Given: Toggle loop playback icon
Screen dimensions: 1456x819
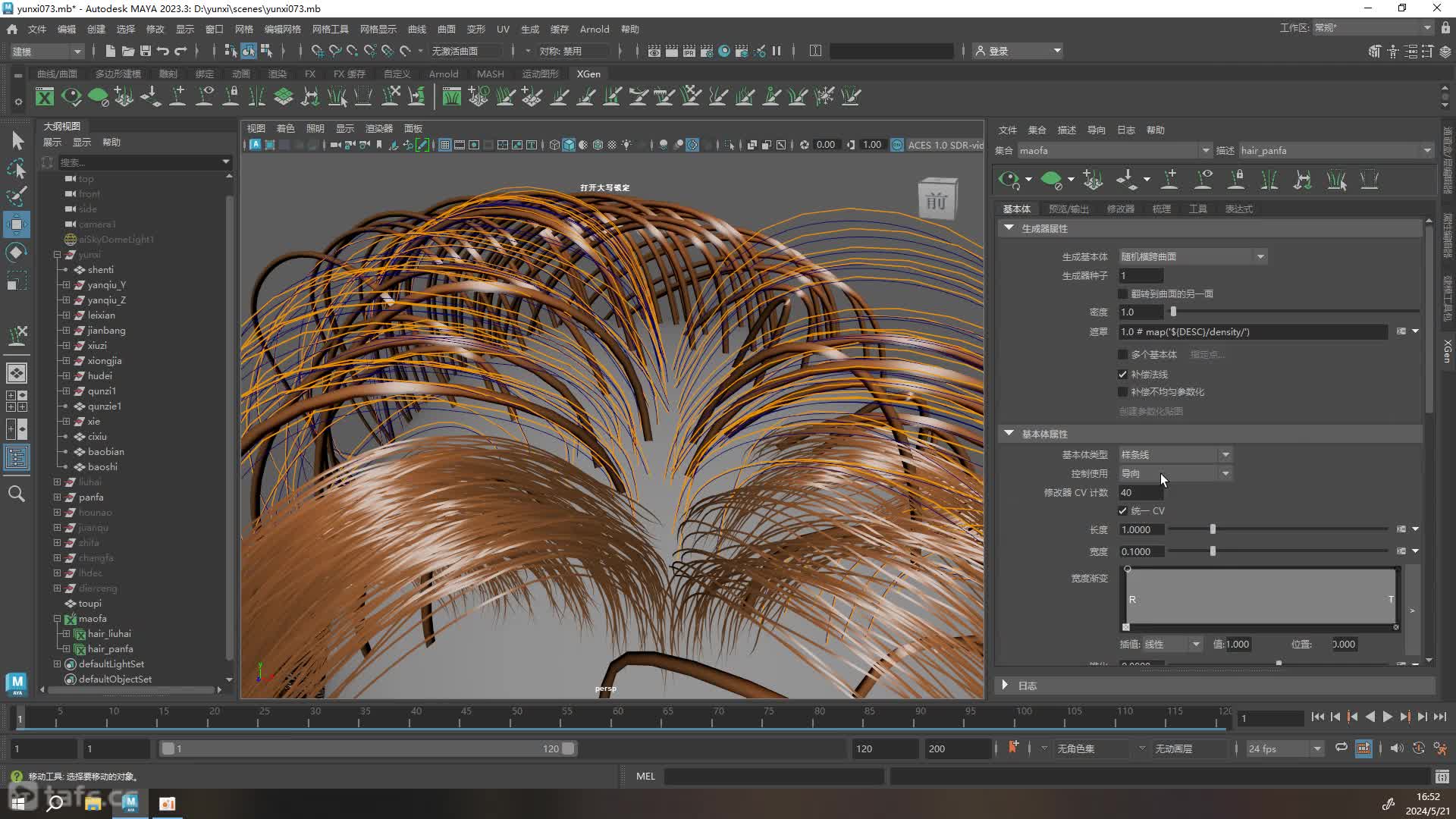Looking at the screenshot, I should (x=1341, y=748).
